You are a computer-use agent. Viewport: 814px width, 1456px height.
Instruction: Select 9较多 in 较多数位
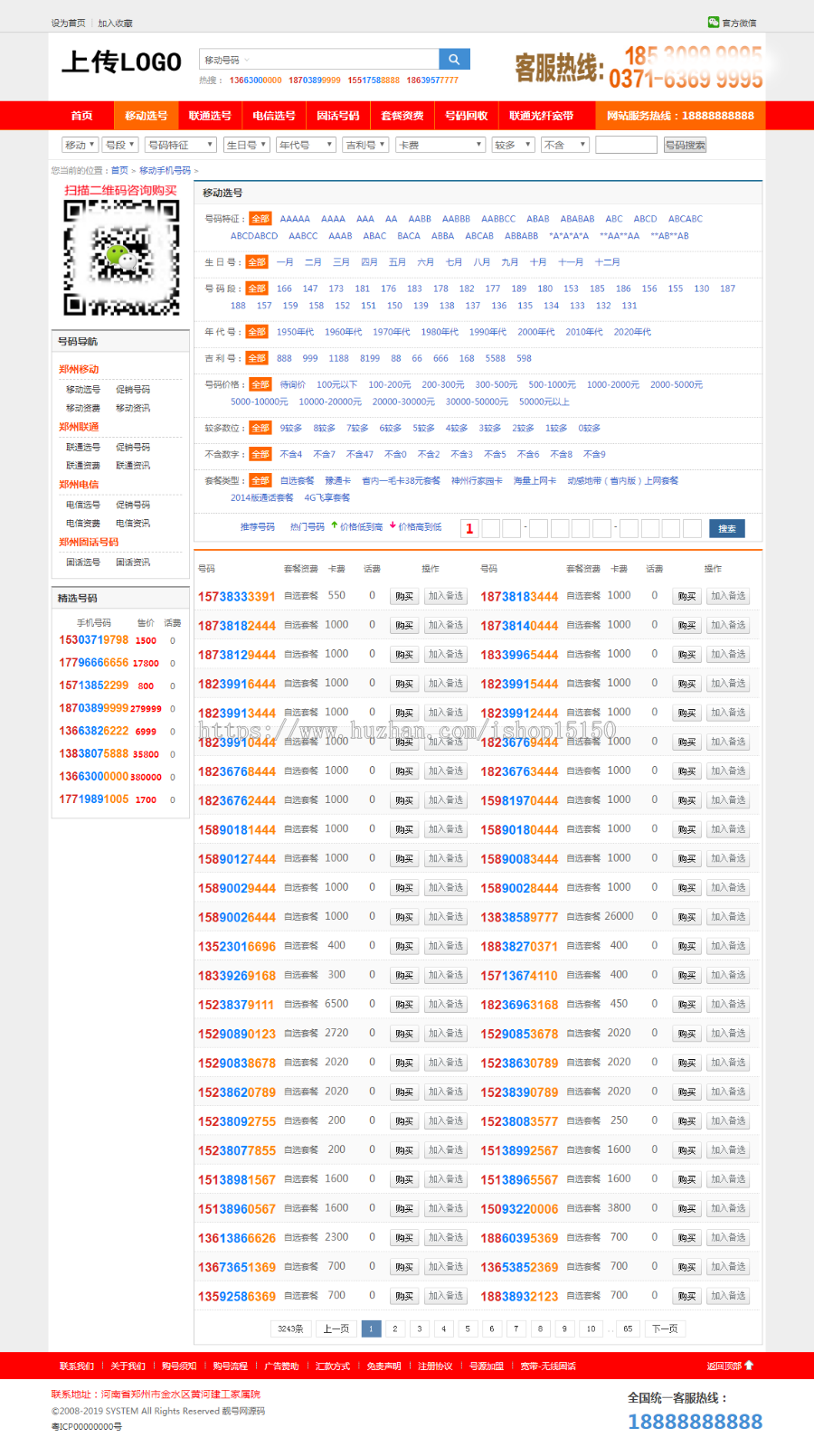pyautogui.click(x=291, y=428)
